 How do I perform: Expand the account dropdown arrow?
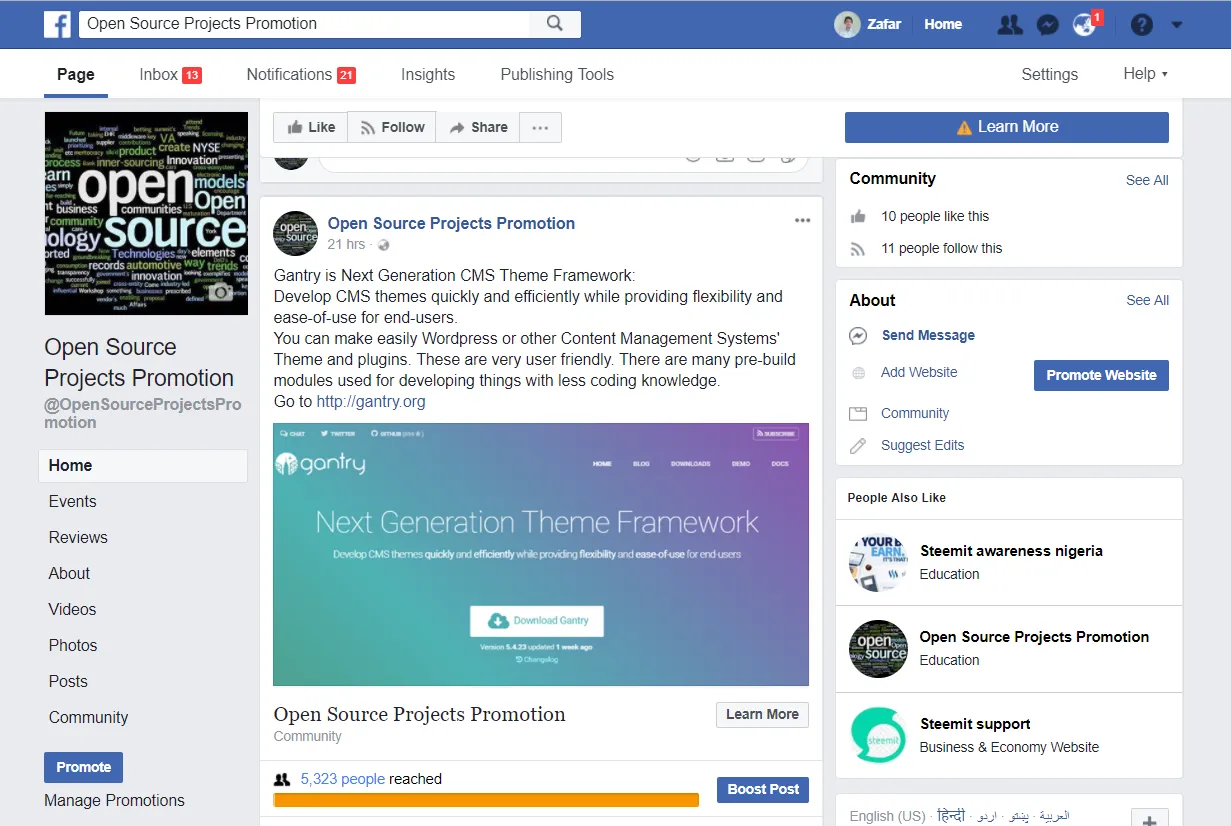(x=1176, y=25)
